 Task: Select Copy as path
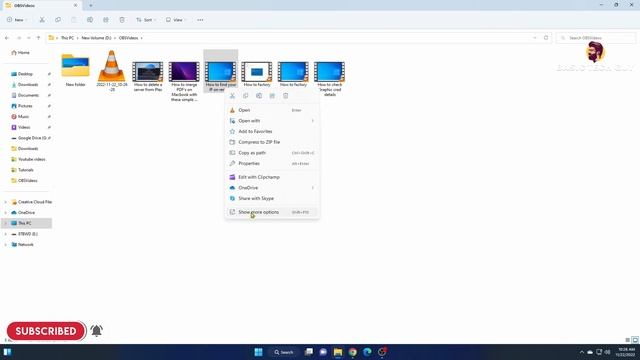pyautogui.click(x=272, y=153)
